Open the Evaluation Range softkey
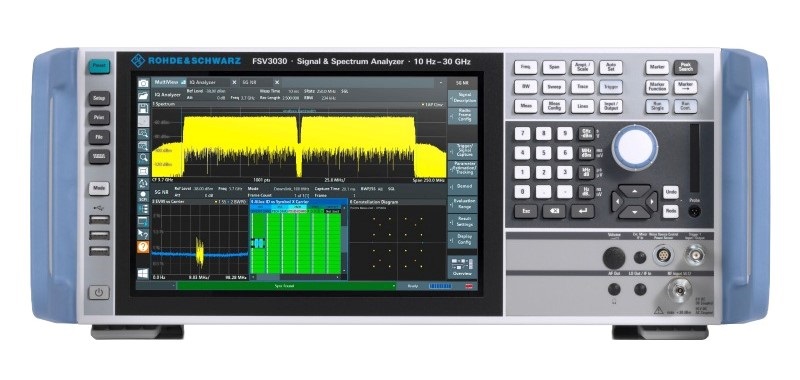800x380 pixels. click(x=462, y=205)
